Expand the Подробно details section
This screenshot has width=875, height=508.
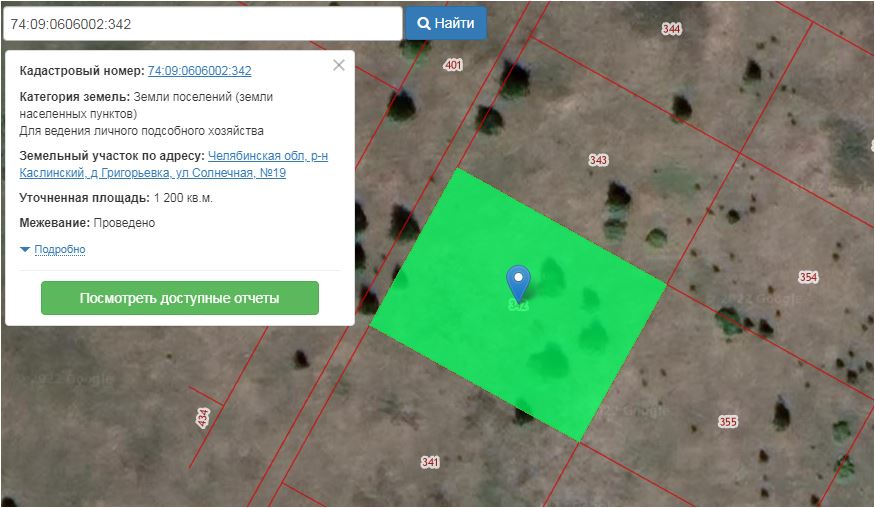tap(60, 249)
